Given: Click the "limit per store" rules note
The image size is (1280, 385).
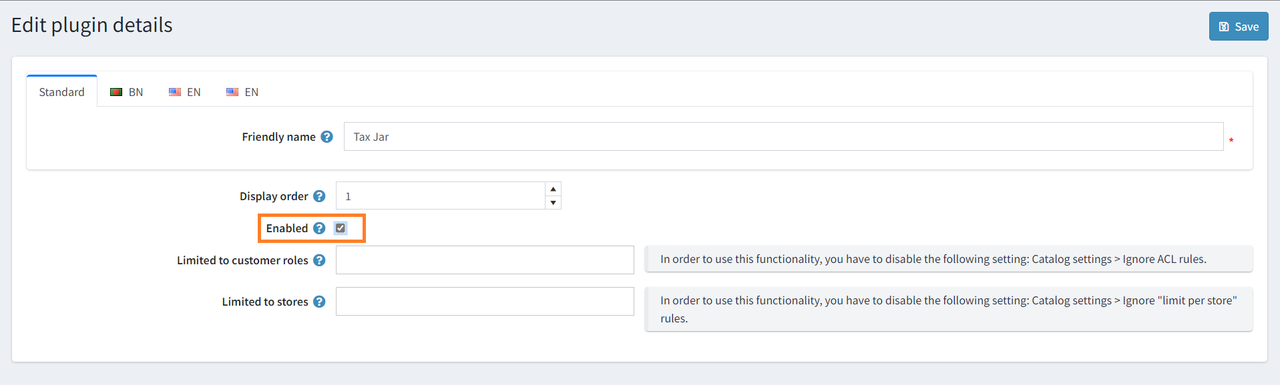Looking at the screenshot, I should tap(949, 309).
